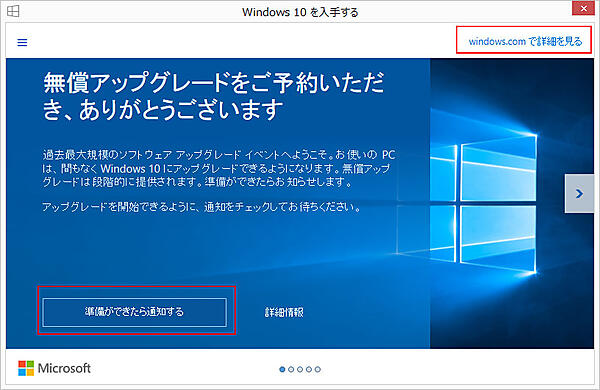Screen dimensions: 600x390
Task: Open the hamburger menu
Action: tap(22, 42)
